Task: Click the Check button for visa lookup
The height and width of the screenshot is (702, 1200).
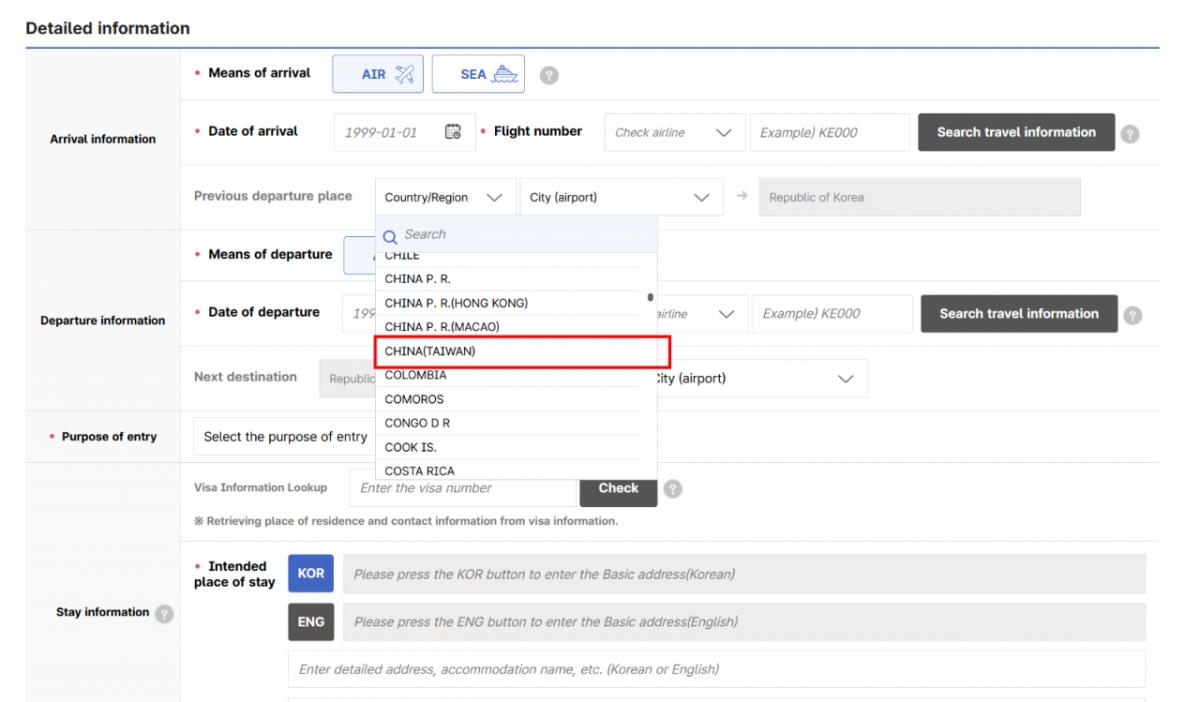Action: point(618,488)
